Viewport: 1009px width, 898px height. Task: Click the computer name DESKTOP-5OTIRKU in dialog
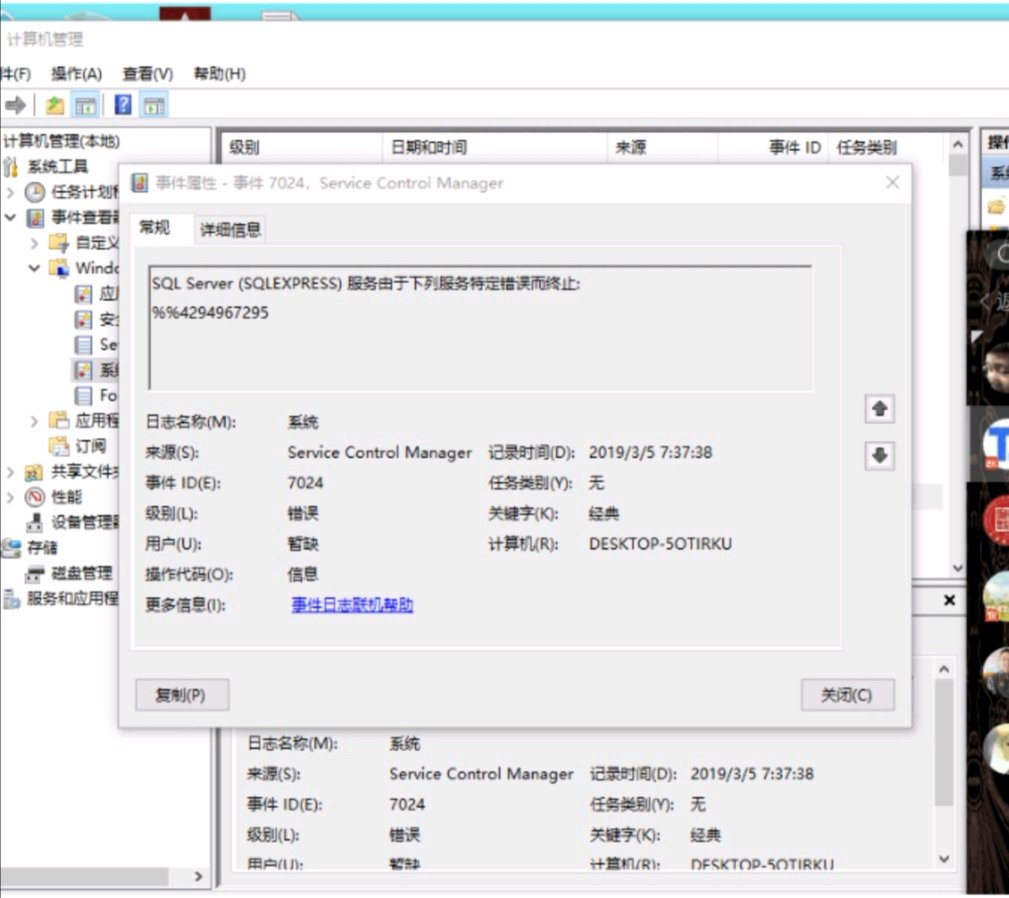click(660, 544)
